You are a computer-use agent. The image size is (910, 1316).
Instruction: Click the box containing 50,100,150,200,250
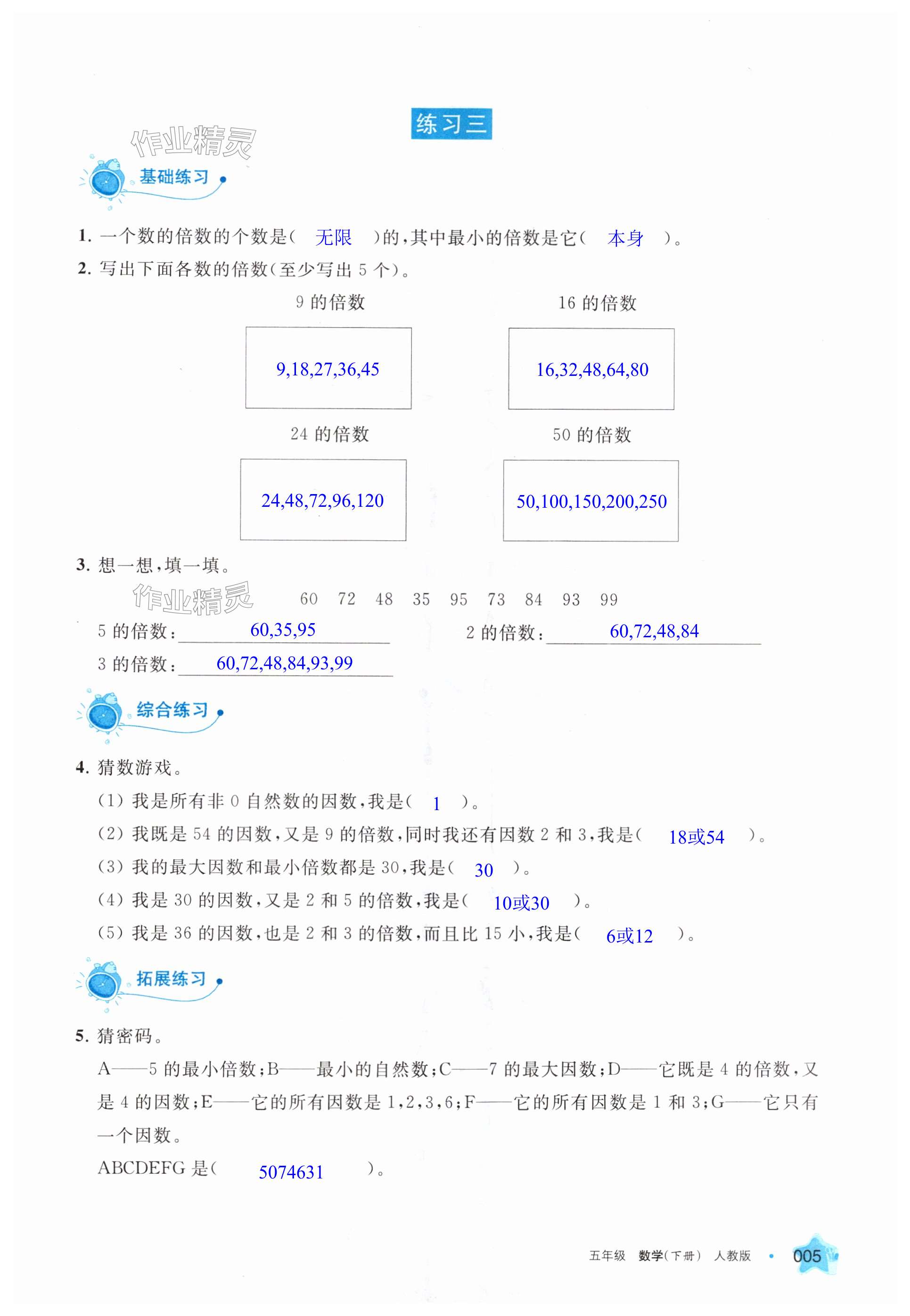point(590,501)
